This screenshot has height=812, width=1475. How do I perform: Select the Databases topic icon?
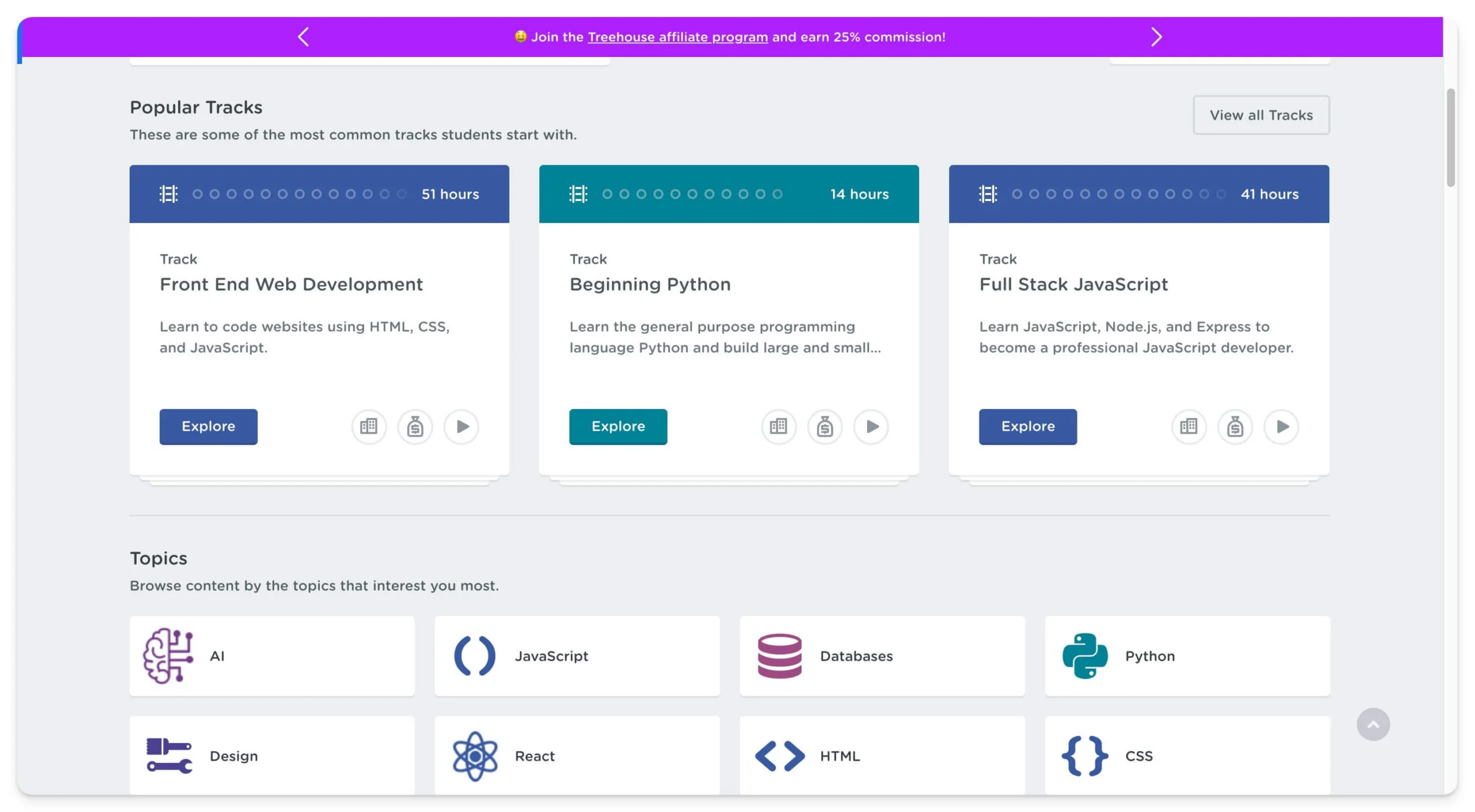coord(779,655)
